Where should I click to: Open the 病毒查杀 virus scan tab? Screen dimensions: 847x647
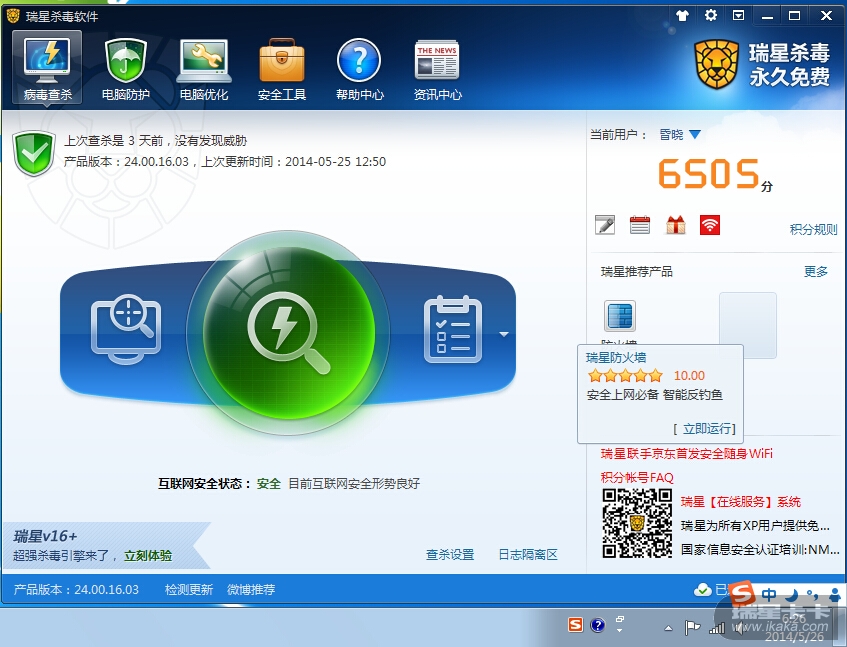(47, 68)
